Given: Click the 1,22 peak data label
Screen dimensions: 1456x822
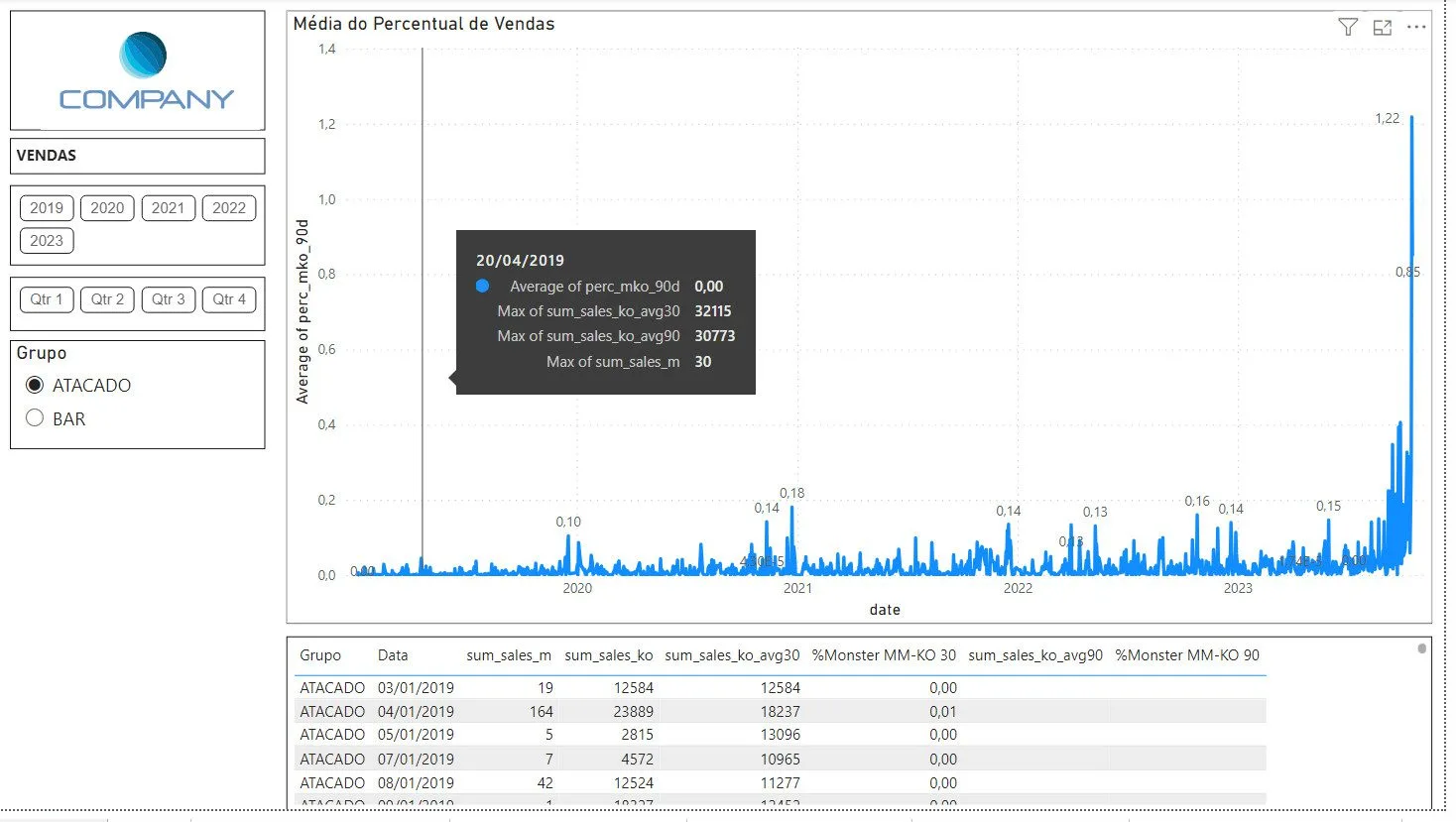Looking at the screenshot, I should 1387,118.
